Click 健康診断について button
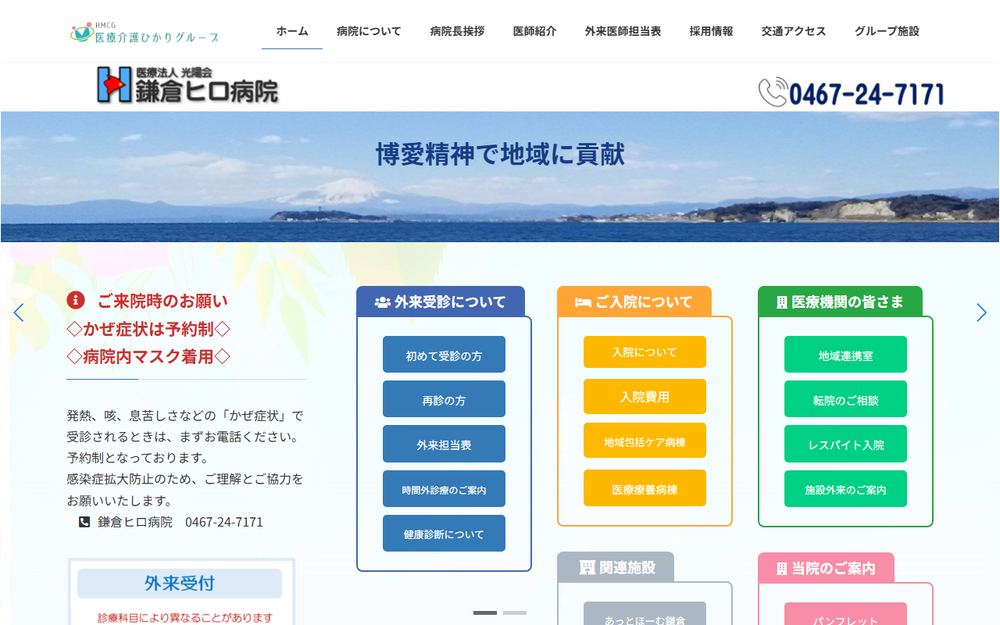Image resolution: width=1000 pixels, height=625 pixels. (444, 533)
